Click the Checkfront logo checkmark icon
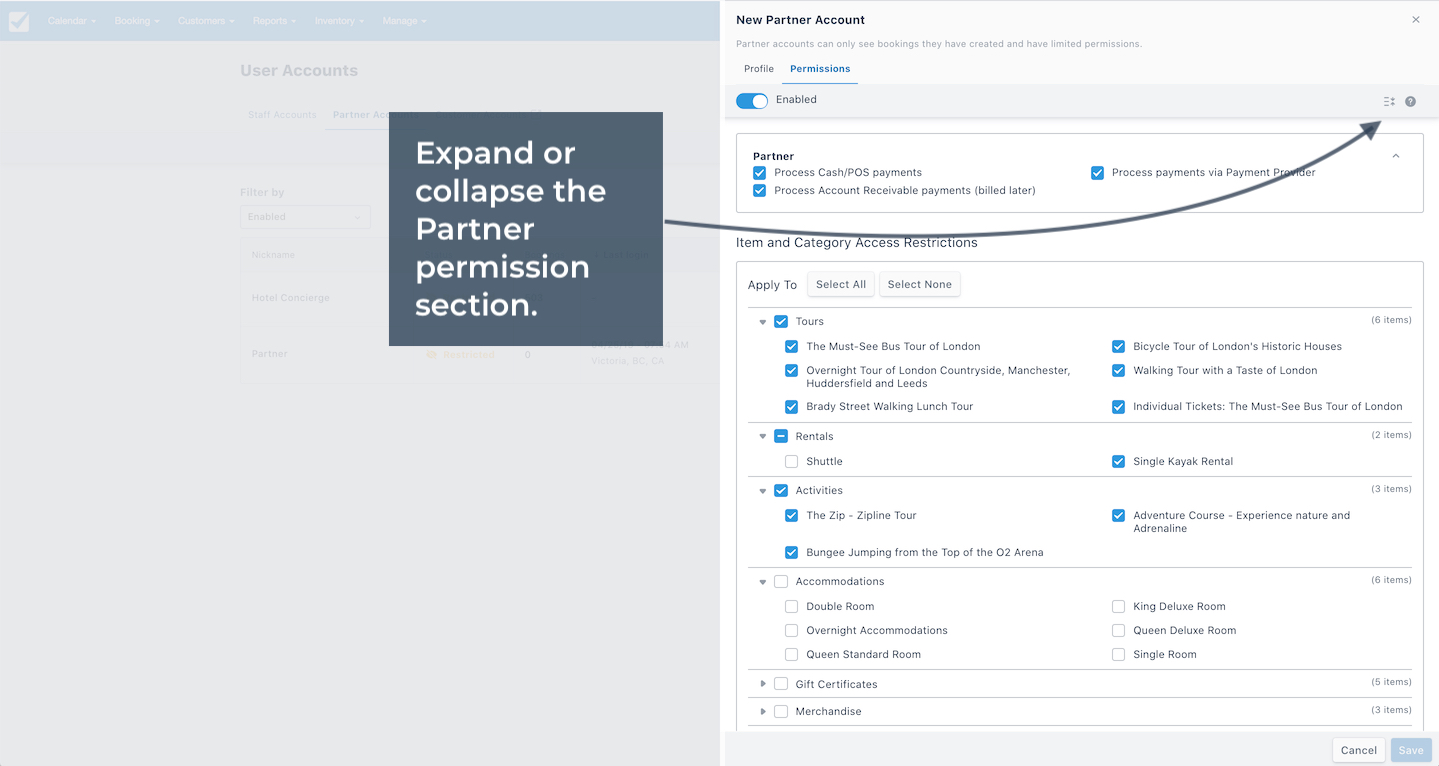This screenshot has height=766, width=1439. (x=19, y=21)
